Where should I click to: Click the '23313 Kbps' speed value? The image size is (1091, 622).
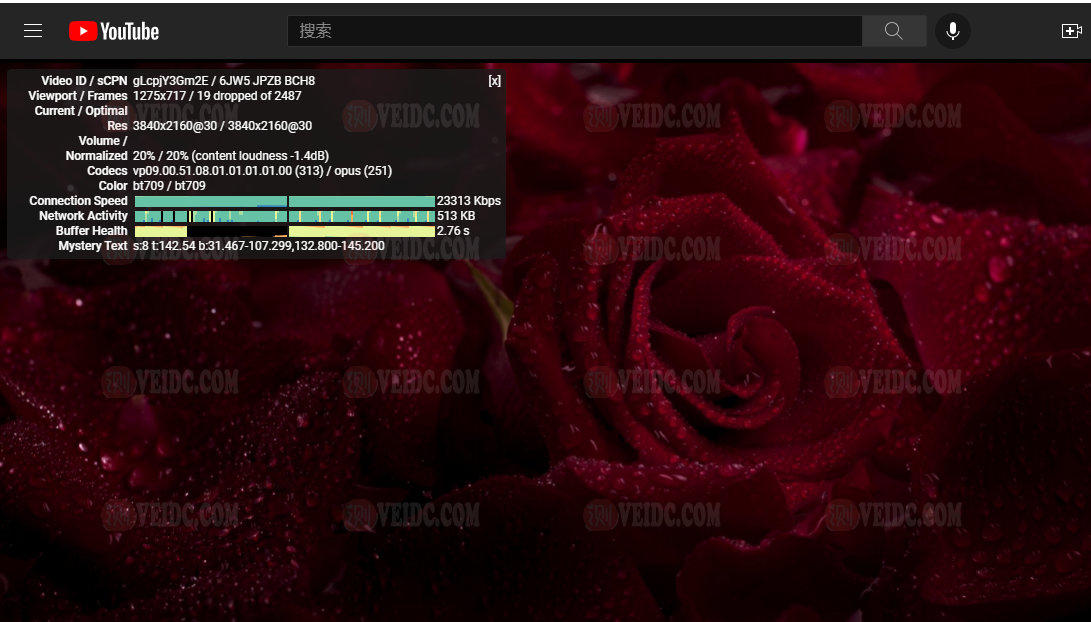469,200
